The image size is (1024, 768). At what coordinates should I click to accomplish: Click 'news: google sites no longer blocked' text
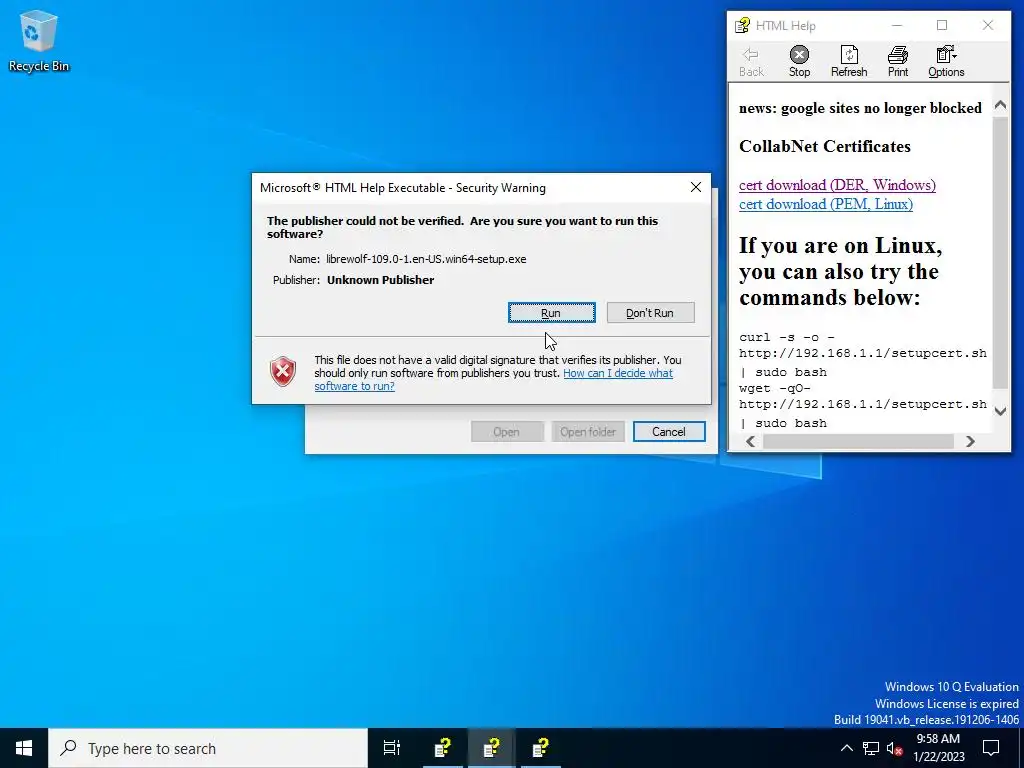[860, 108]
